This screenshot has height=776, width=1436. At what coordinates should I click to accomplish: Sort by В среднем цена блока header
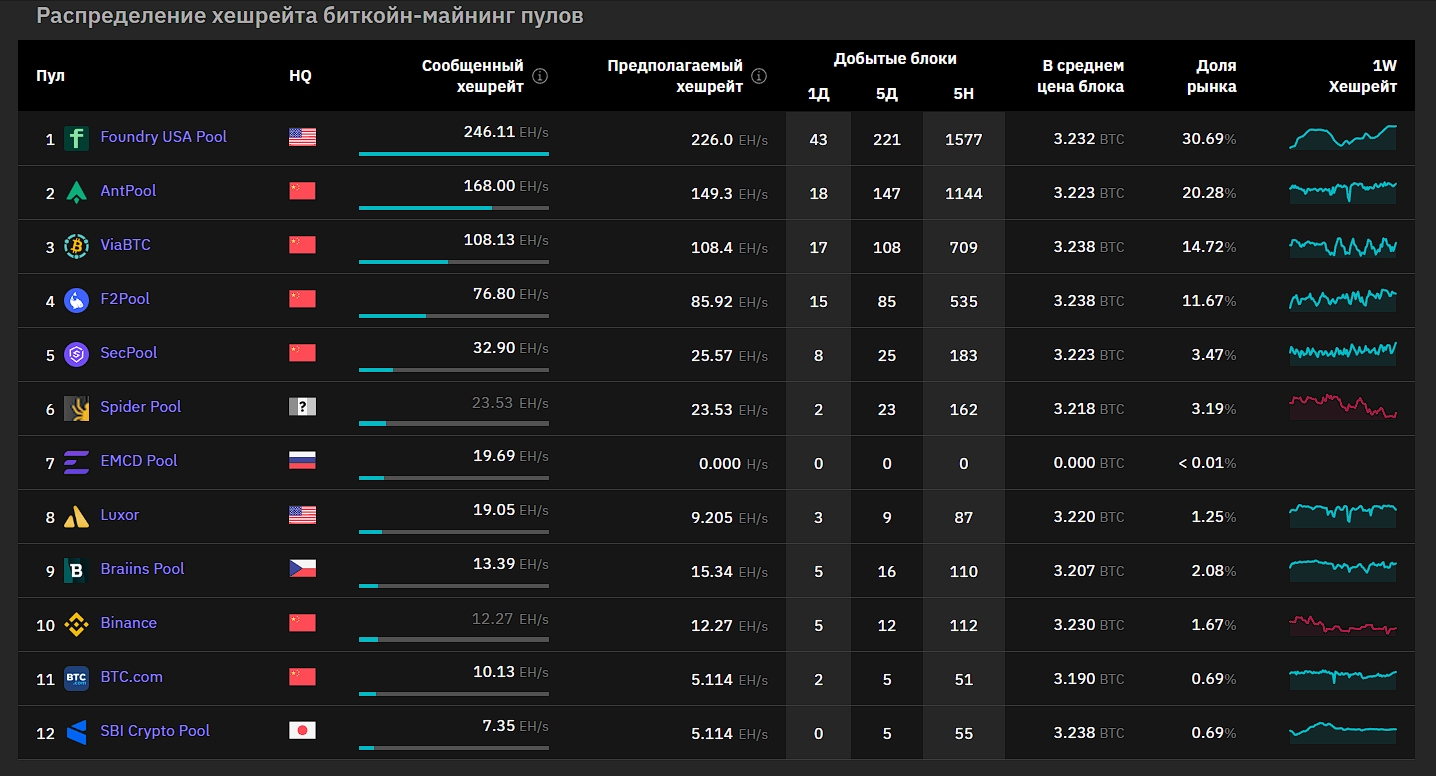tap(1083, 76)
